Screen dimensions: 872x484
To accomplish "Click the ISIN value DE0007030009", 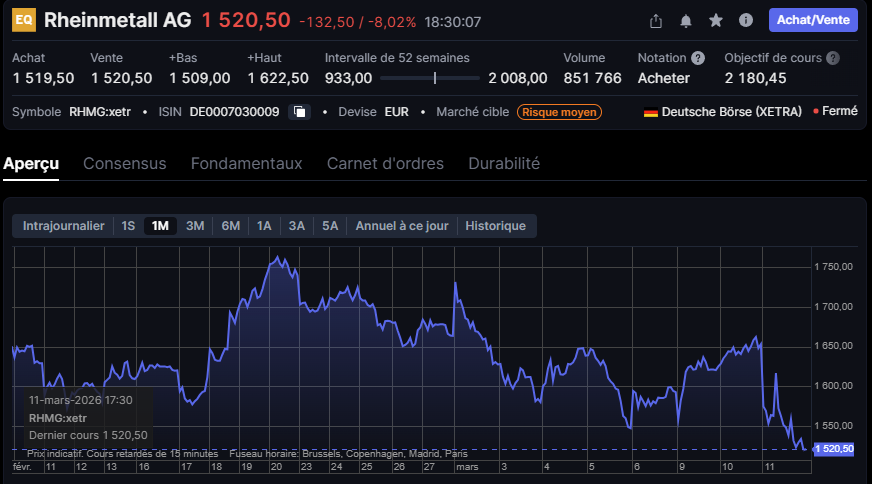I will coord(234,112).
